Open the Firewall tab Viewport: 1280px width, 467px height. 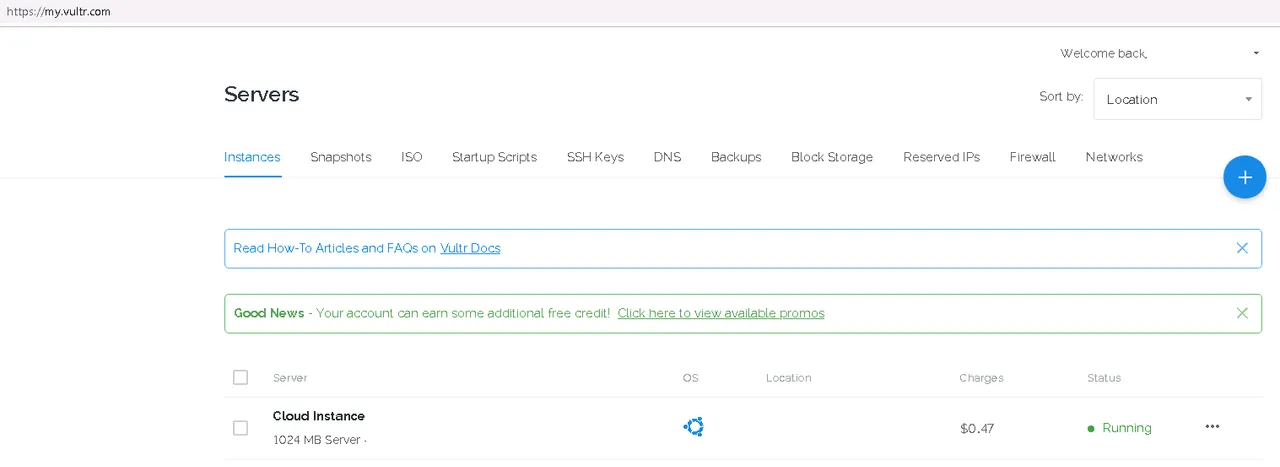click(x=1032, y=157)
